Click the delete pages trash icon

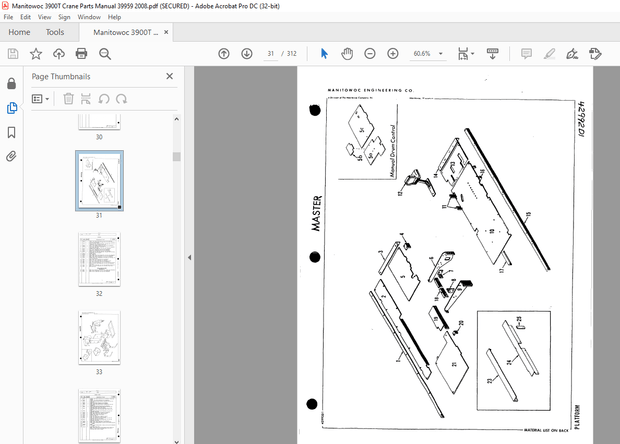point(68,99)
